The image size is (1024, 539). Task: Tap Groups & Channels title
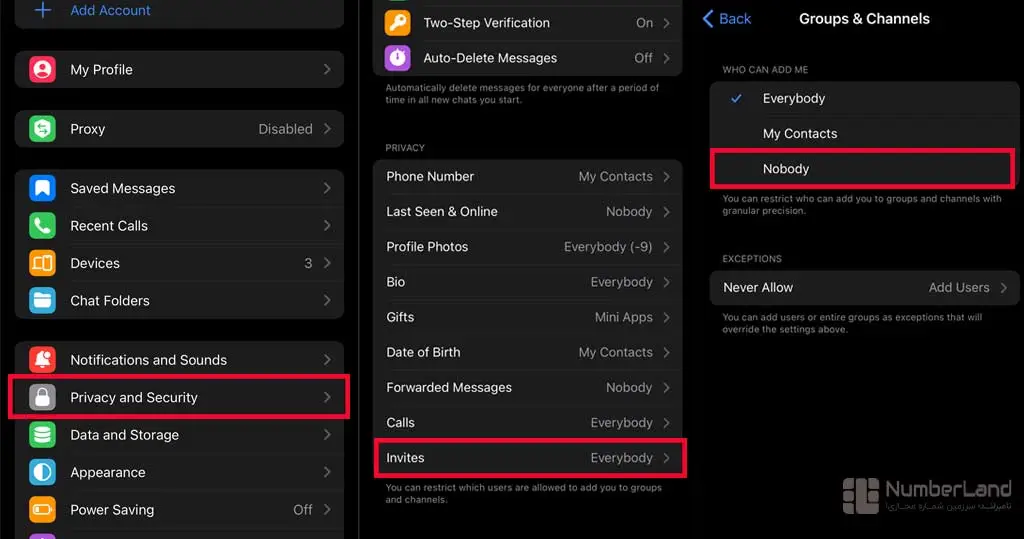coord(864,18)
